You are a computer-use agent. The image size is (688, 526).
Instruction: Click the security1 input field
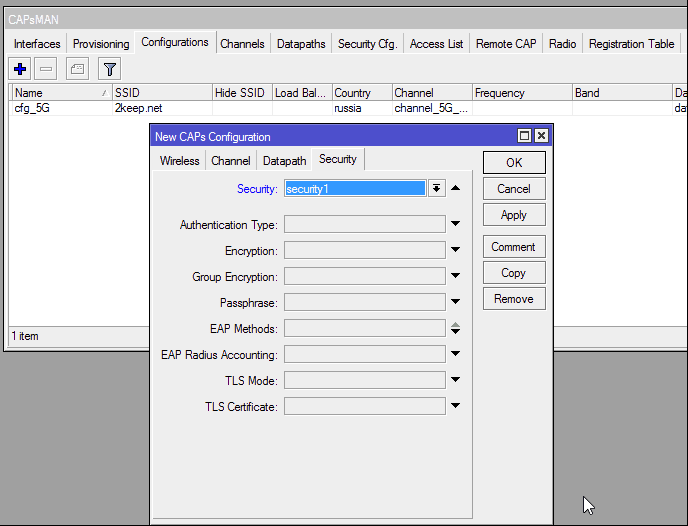355,188
